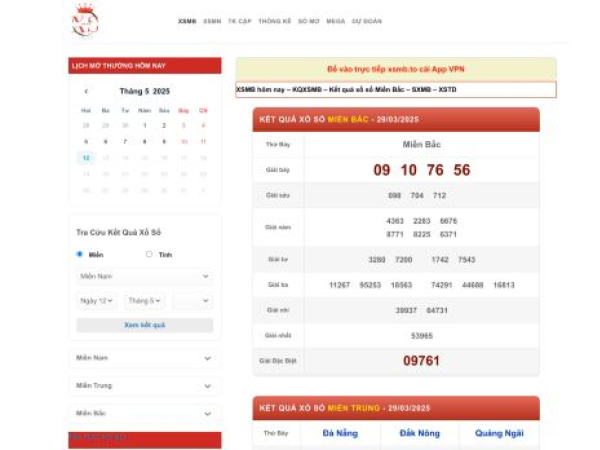Click the site logo in the header
The image size is (600, 450).
click(85, 20)
